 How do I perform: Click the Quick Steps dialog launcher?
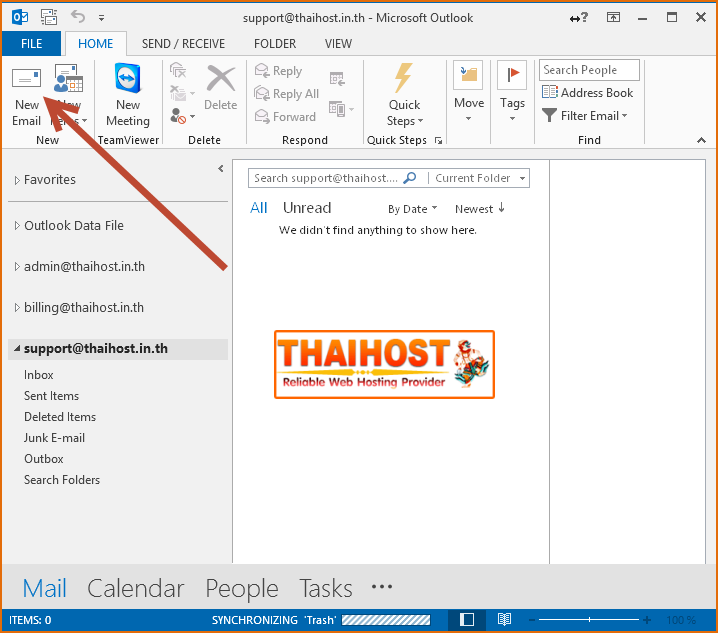click(438, 141)
